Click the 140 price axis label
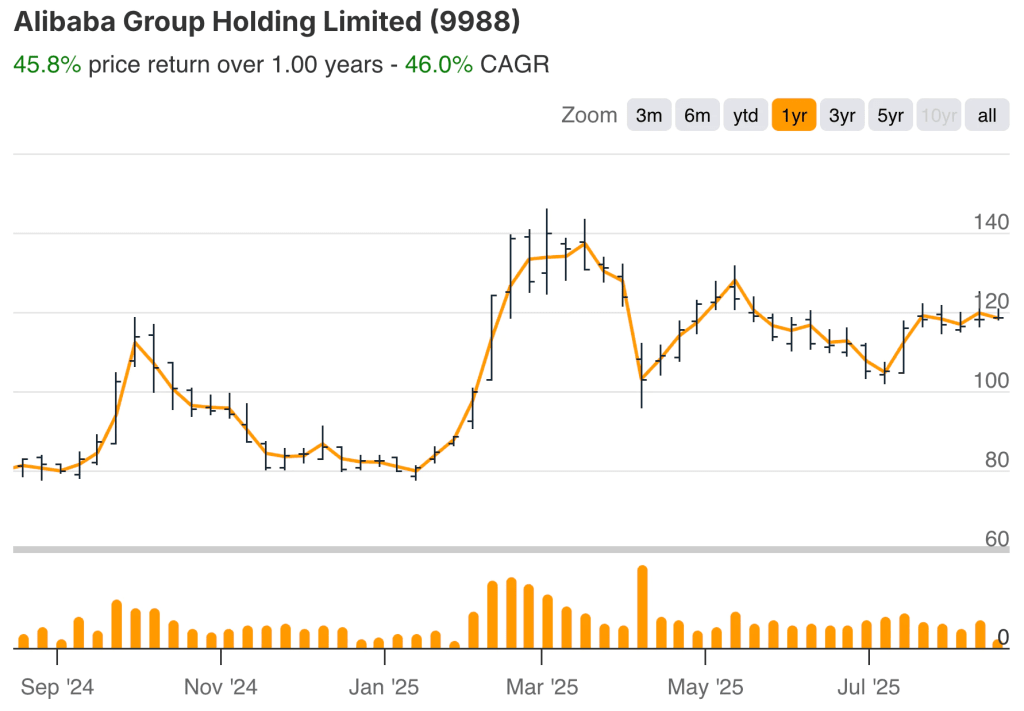 991,222
